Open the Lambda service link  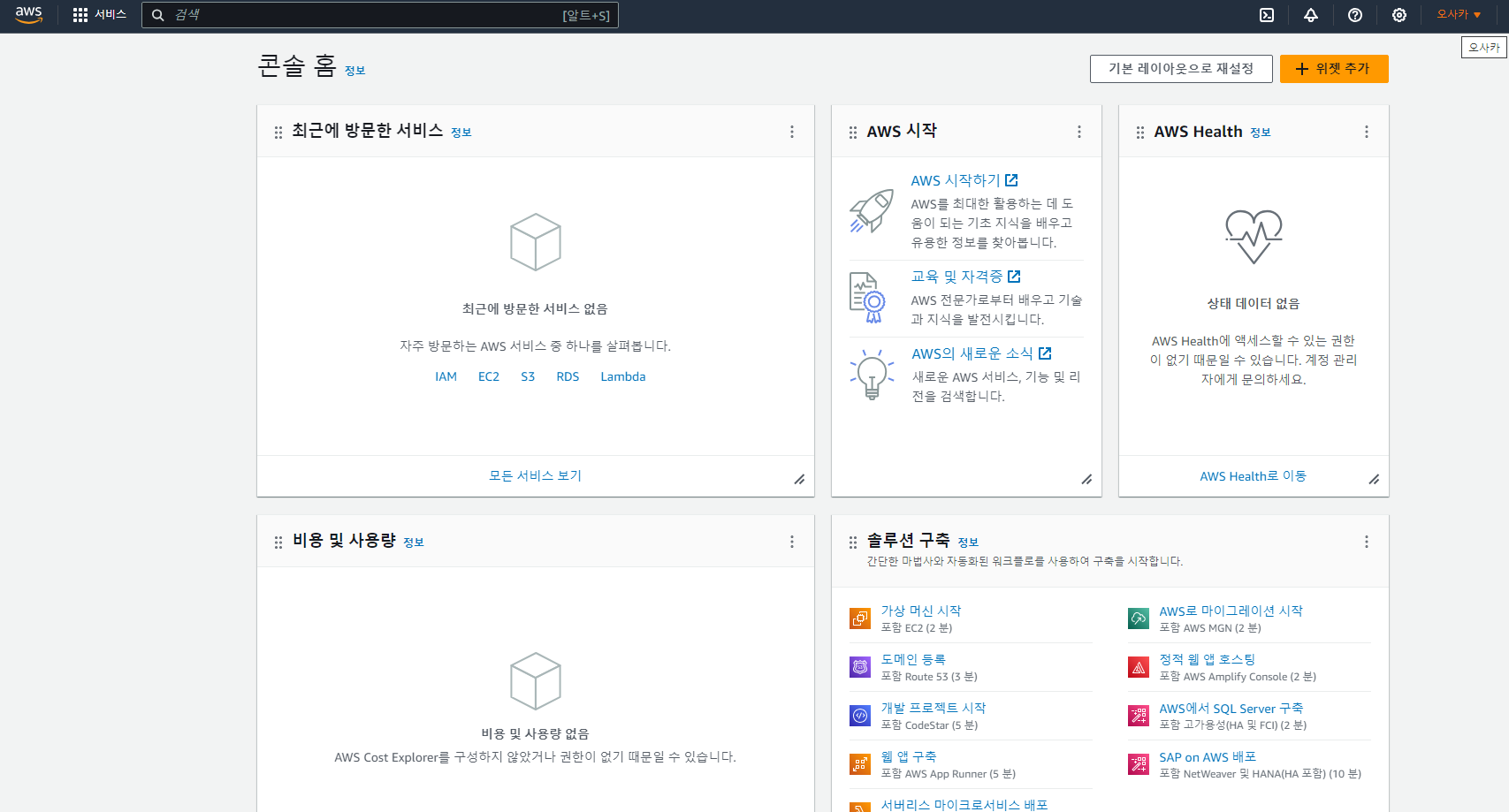[x=623, y=376]
